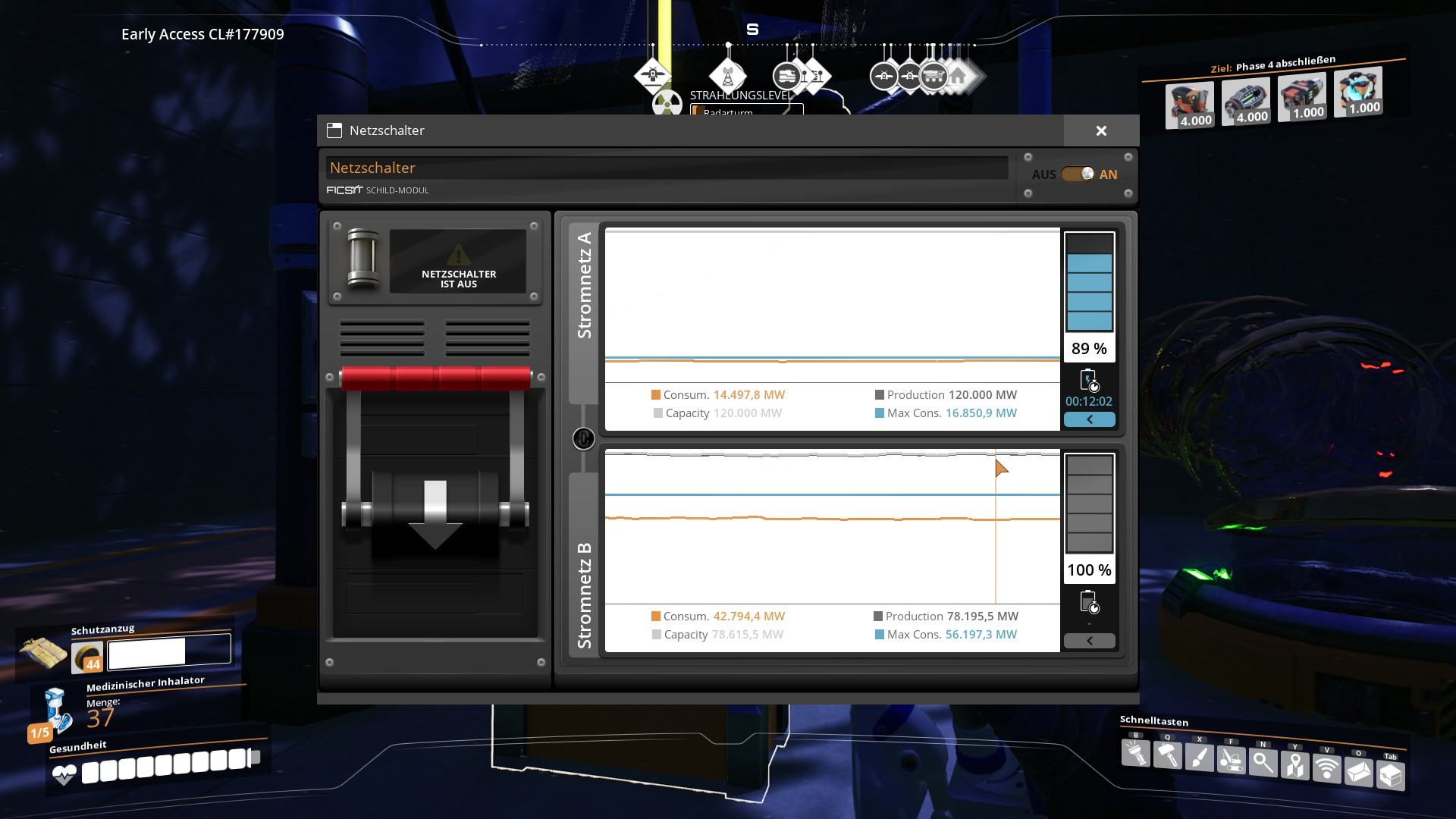Viewport: 1456px width, 819px height.
Task: Click Stromnetz A battery charge indicator
Action: point(1090,283)
